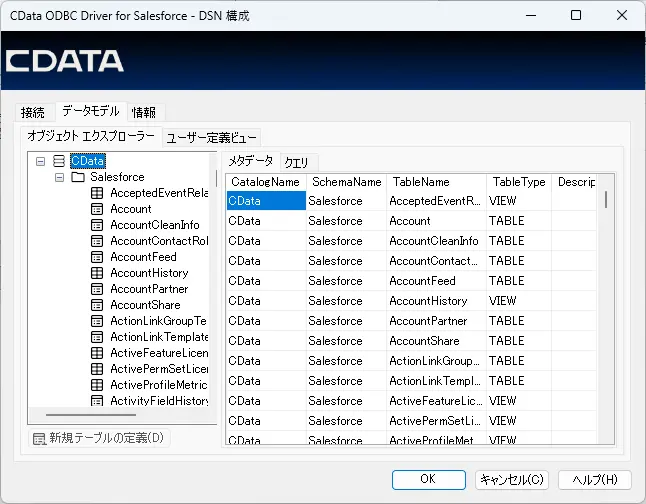Select the オブジェクト エクスプローラー tab

(91, 136)
